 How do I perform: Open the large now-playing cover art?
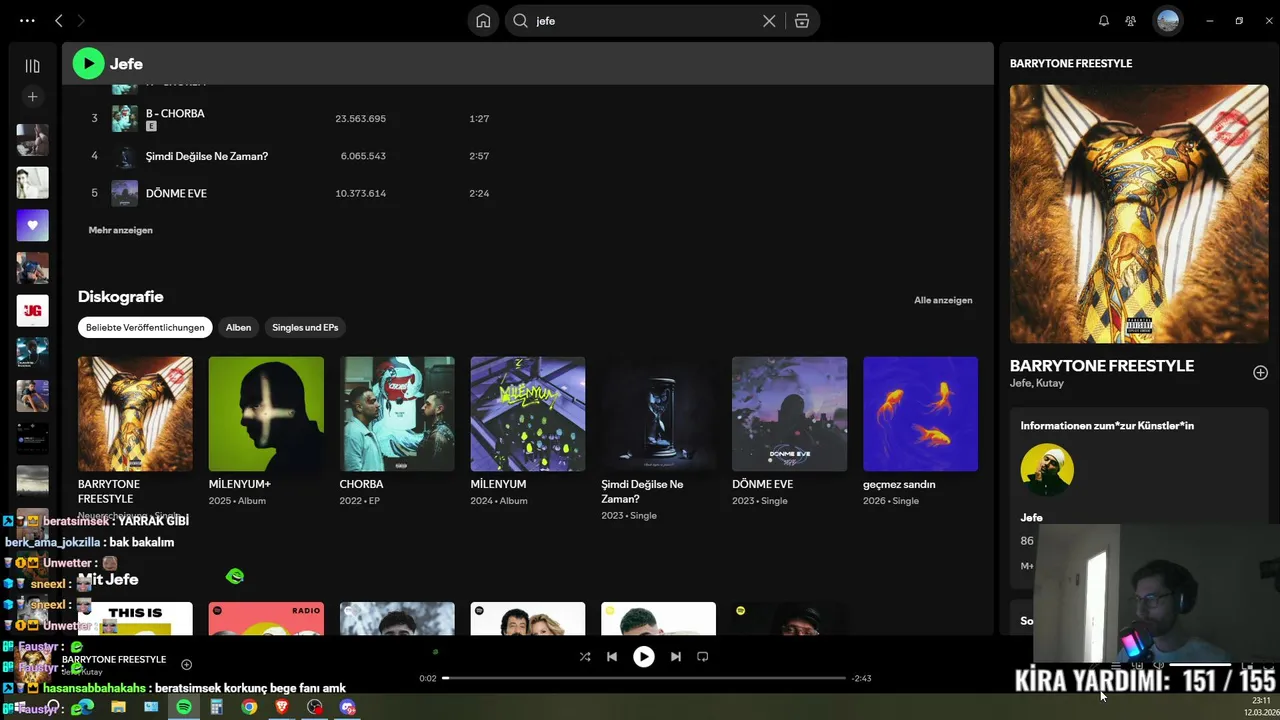click(1139, 214)
